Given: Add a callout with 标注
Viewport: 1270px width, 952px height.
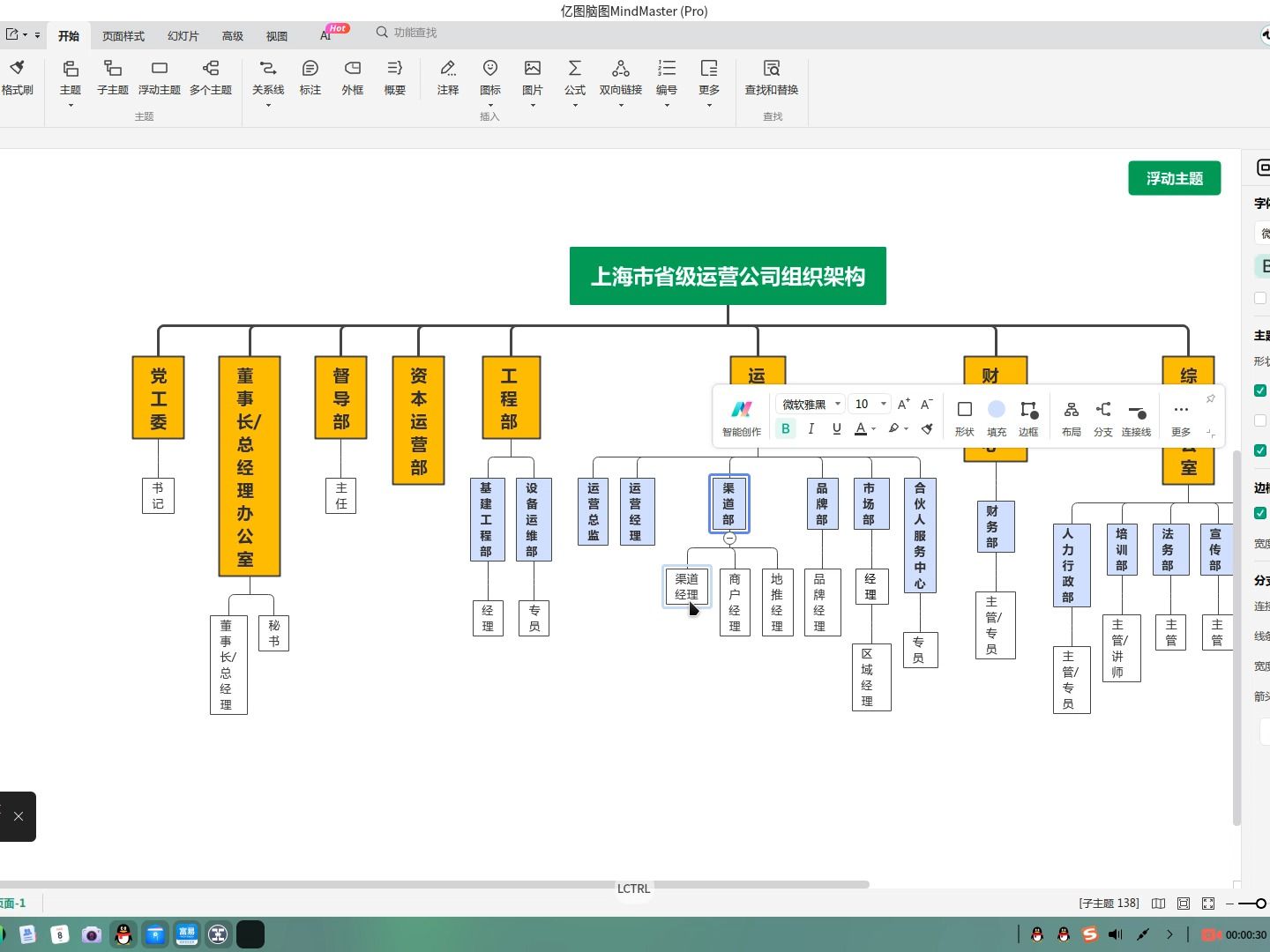Looking at the screenshot, I should click(310, 77).
